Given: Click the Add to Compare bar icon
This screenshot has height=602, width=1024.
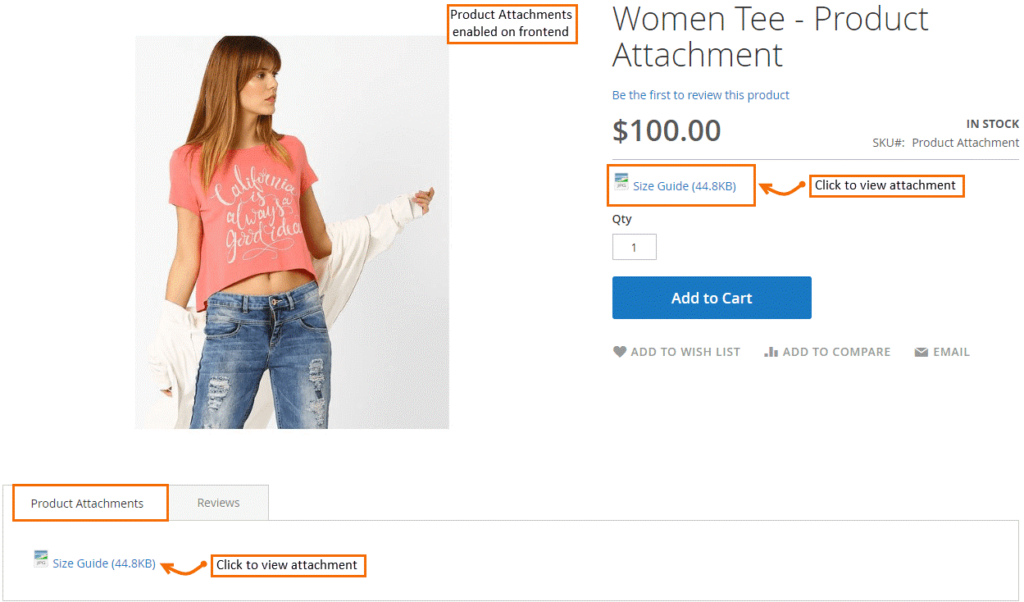Looking at the screenshot, I should [771, 351].
